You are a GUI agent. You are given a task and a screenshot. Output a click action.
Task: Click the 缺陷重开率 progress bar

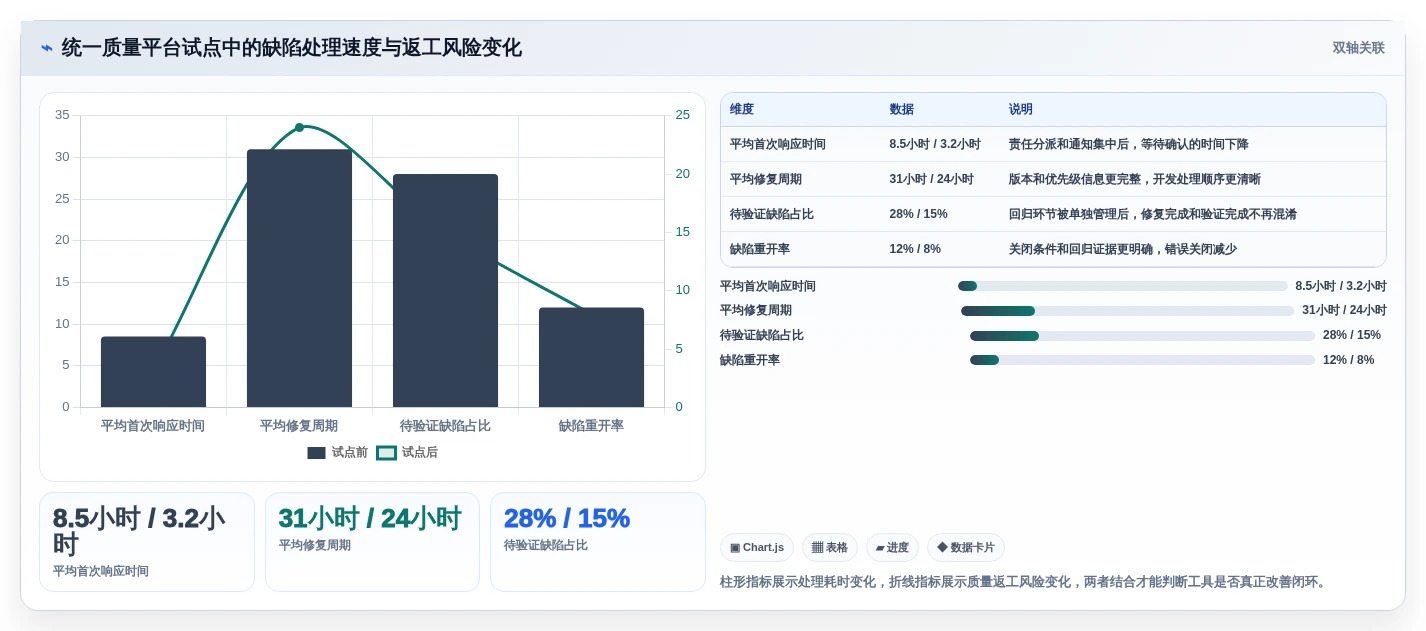[x=1142, y=360]
